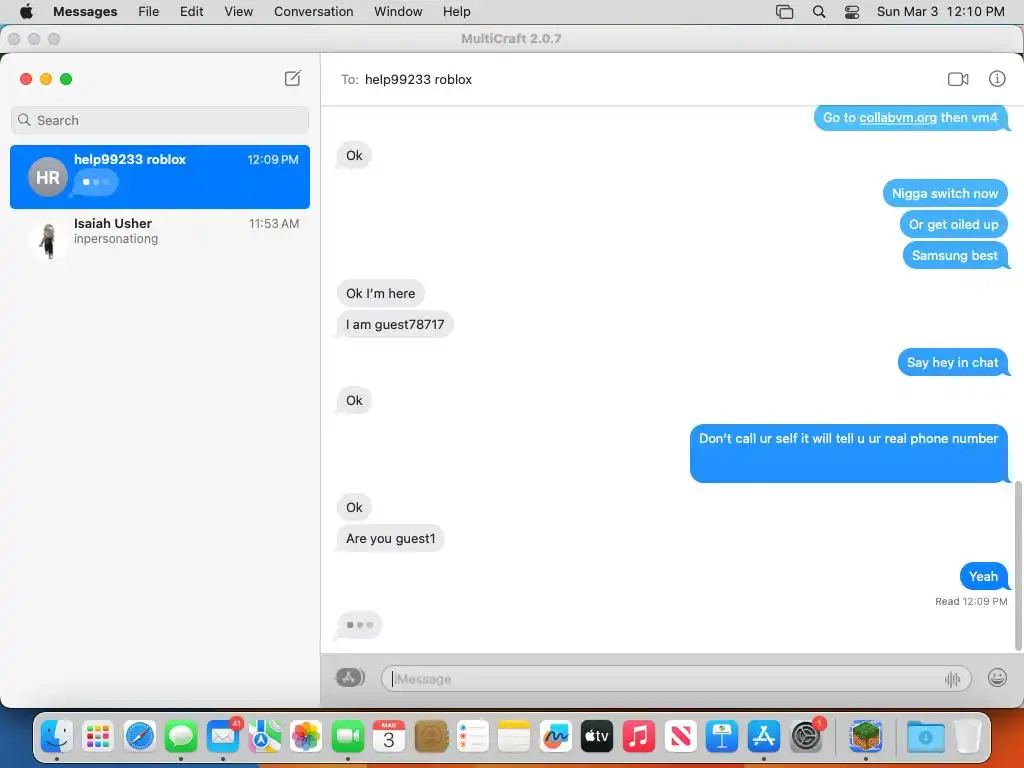Click the Search conversations field
The image size is (1024, 768).
click(159, 120)
